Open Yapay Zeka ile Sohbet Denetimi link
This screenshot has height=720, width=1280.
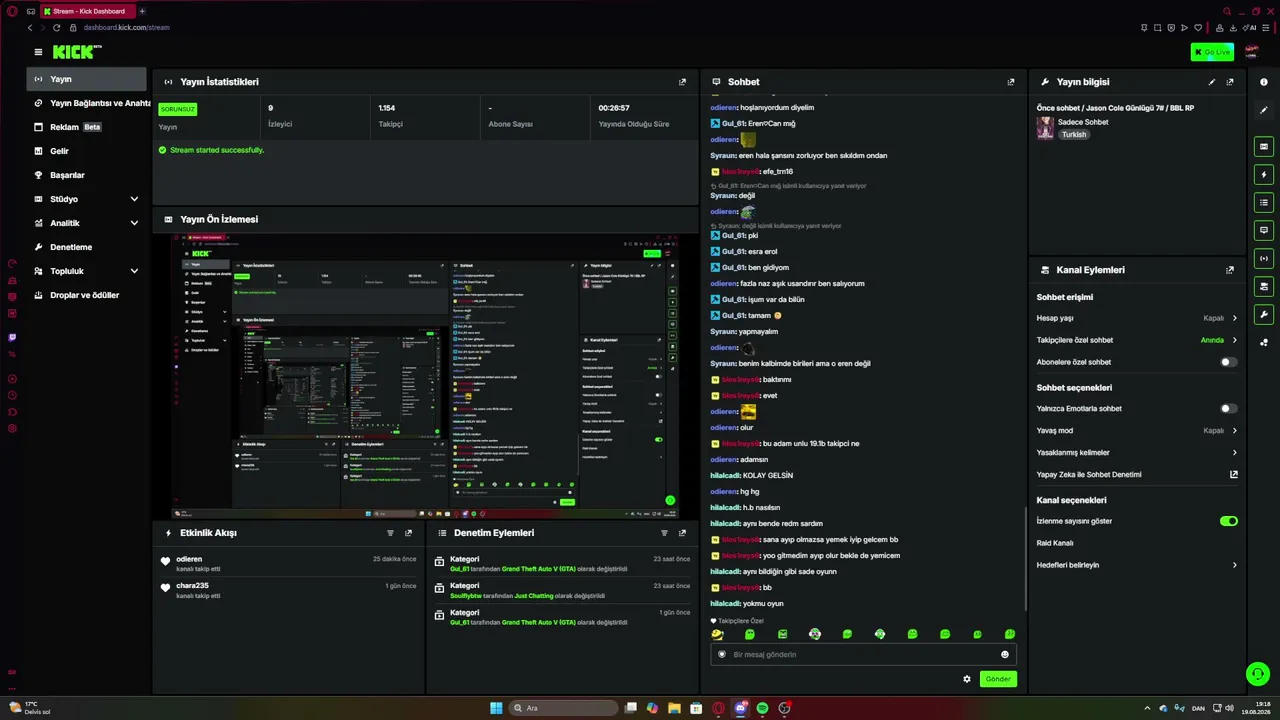click(x=1137, y=475)
